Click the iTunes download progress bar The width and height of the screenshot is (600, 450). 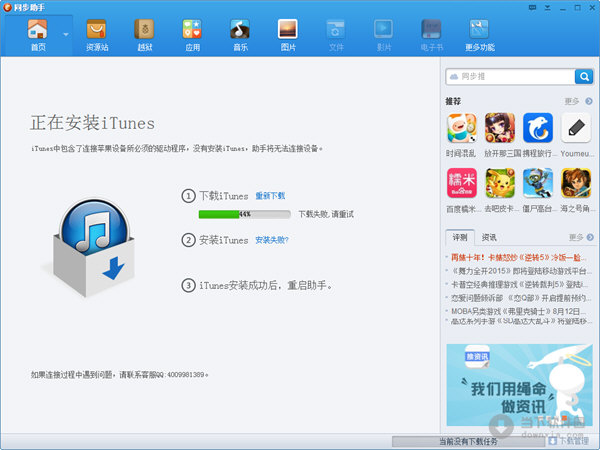coord(245,214)
